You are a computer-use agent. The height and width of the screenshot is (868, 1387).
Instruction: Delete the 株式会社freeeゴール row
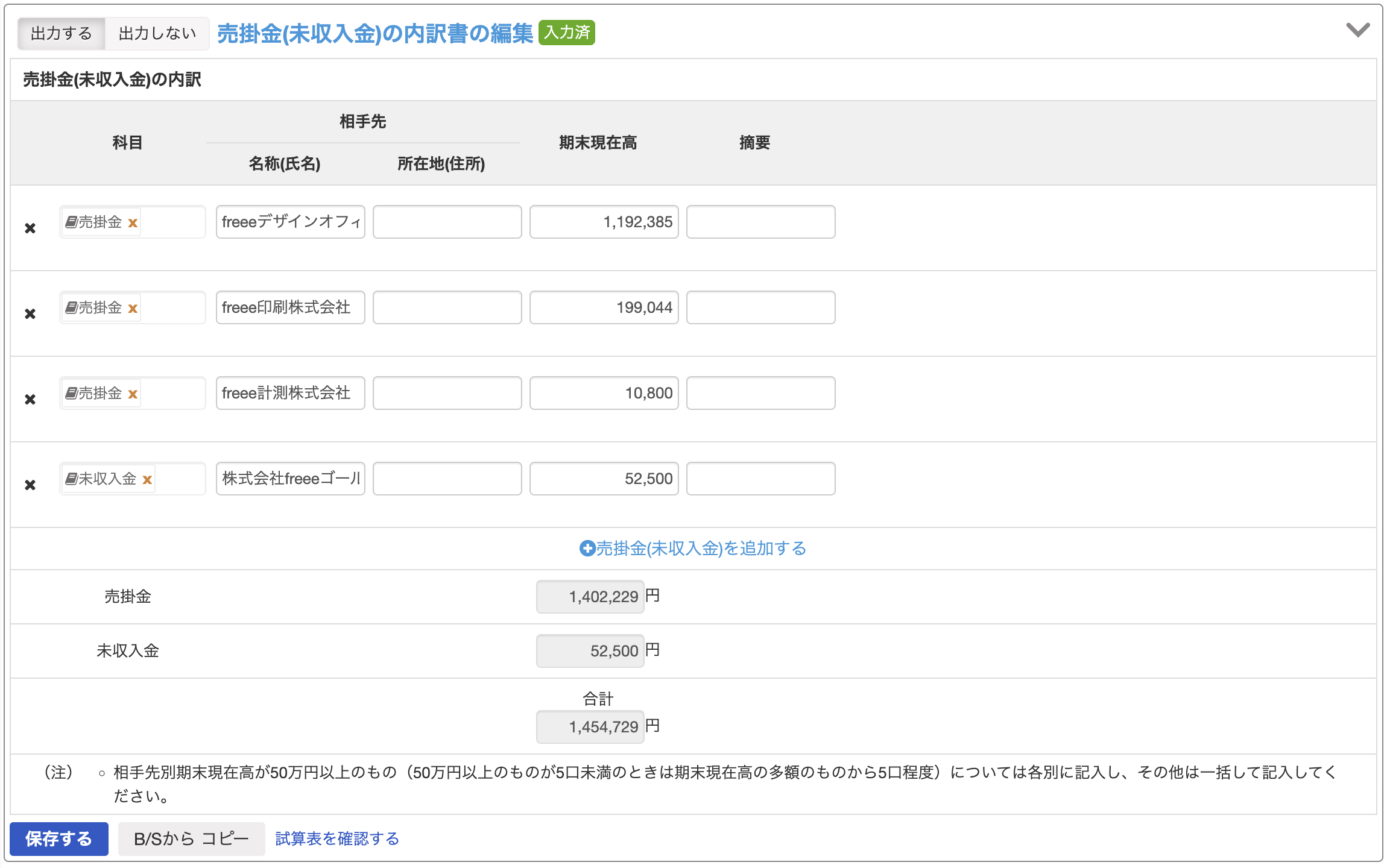pyautogui.click(x=30, y=485)
